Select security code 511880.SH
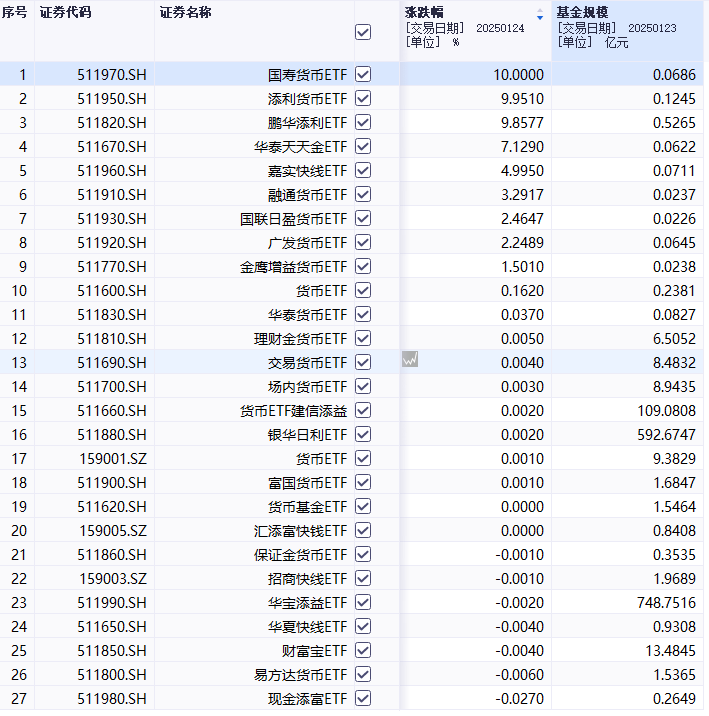709x716 pixels. click(111, 434)
